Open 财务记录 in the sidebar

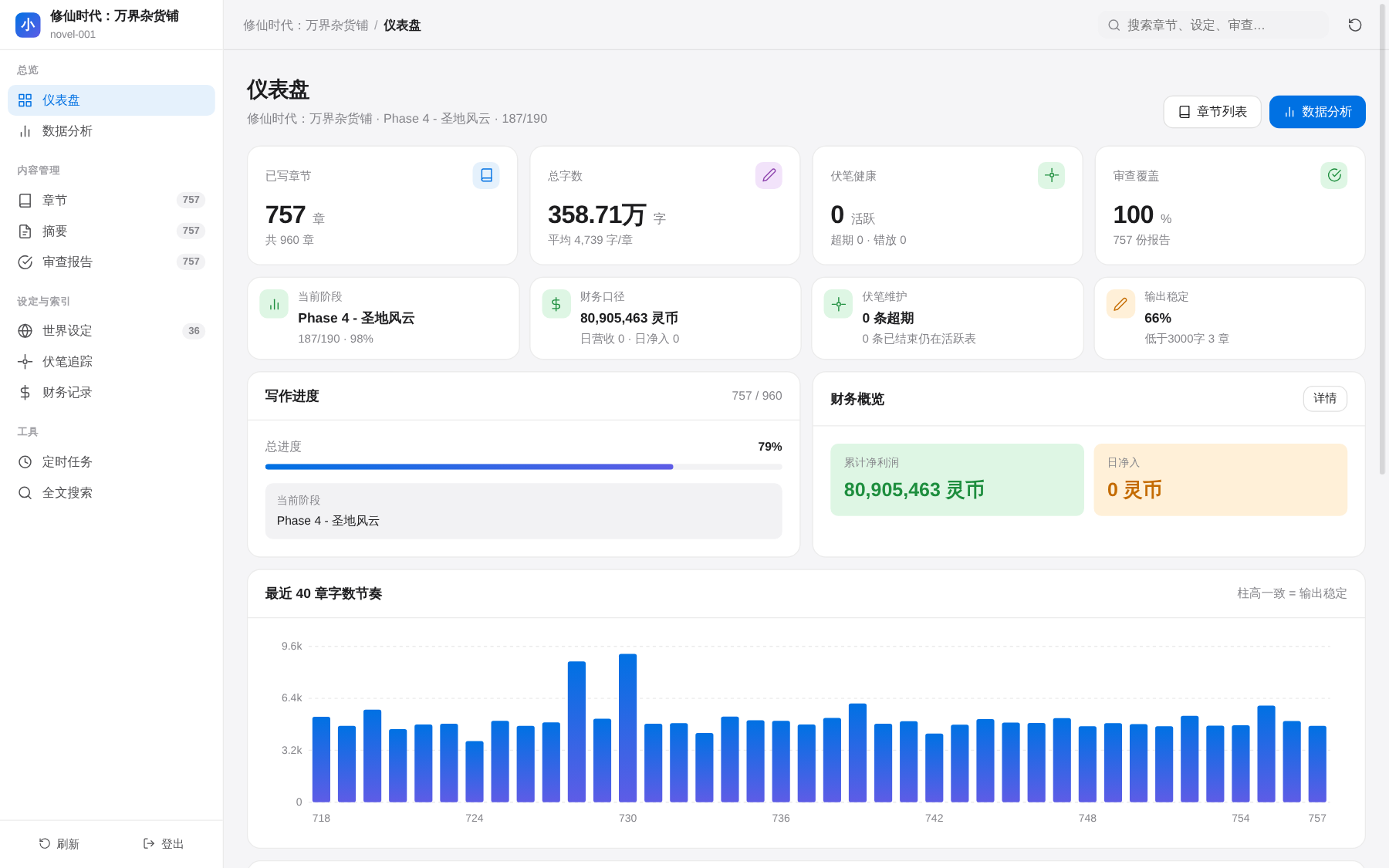click(111, 393)
